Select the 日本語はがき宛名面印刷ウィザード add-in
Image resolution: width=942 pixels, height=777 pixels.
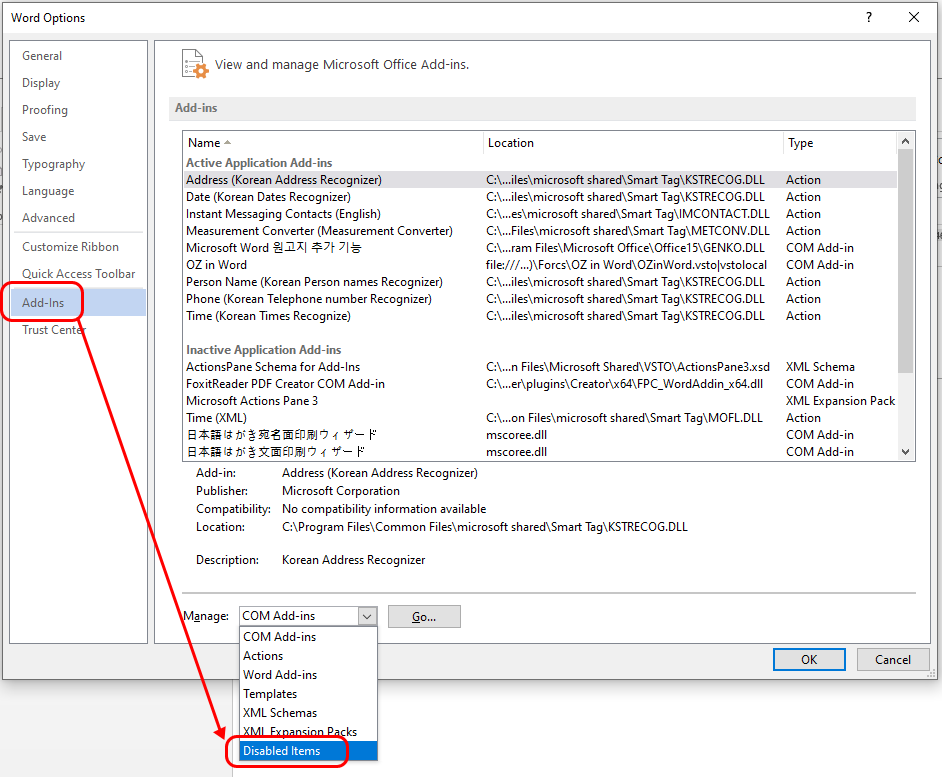[x=540, y=435]
